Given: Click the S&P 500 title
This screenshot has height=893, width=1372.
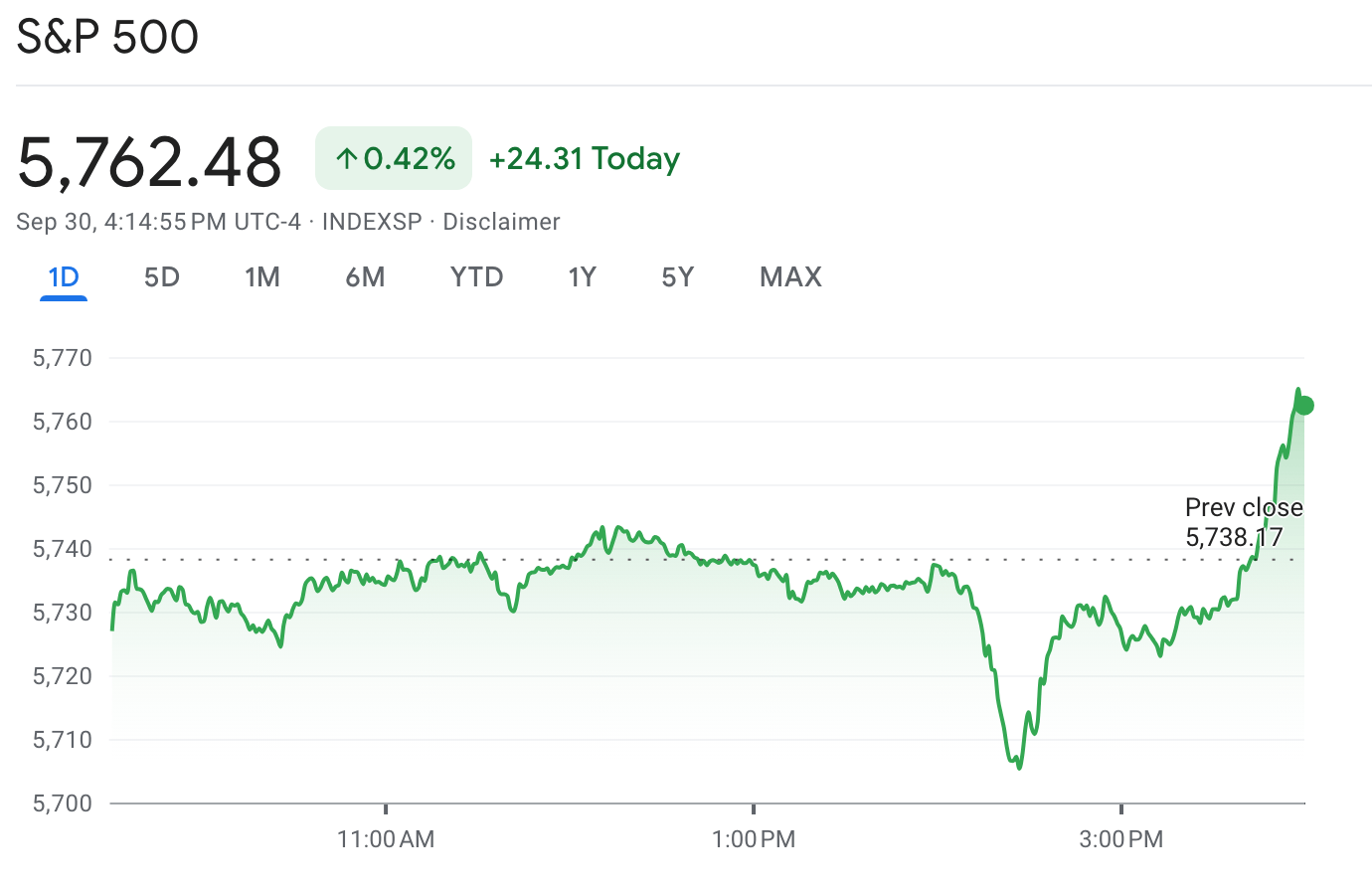Looking at the screenshot, I should (107, 38).
